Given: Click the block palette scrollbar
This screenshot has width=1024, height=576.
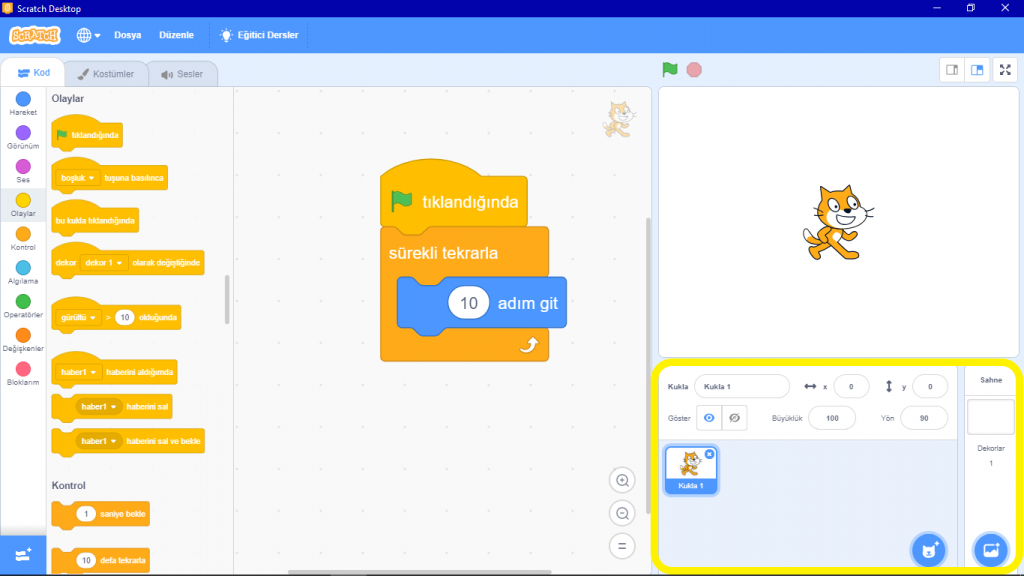Looking at the screenshot, I should pyautogui.click(x=227, y=299).
